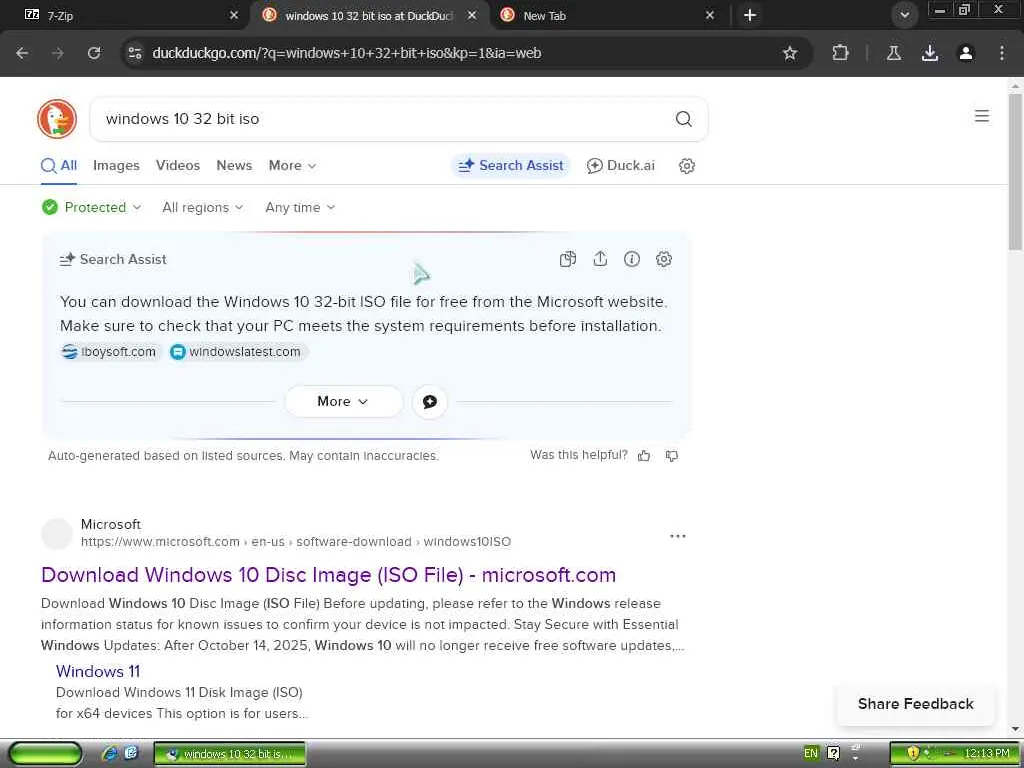Open Duck.ai chat
This screenshot has width=1024, height=768.
(x=620, y=166)
